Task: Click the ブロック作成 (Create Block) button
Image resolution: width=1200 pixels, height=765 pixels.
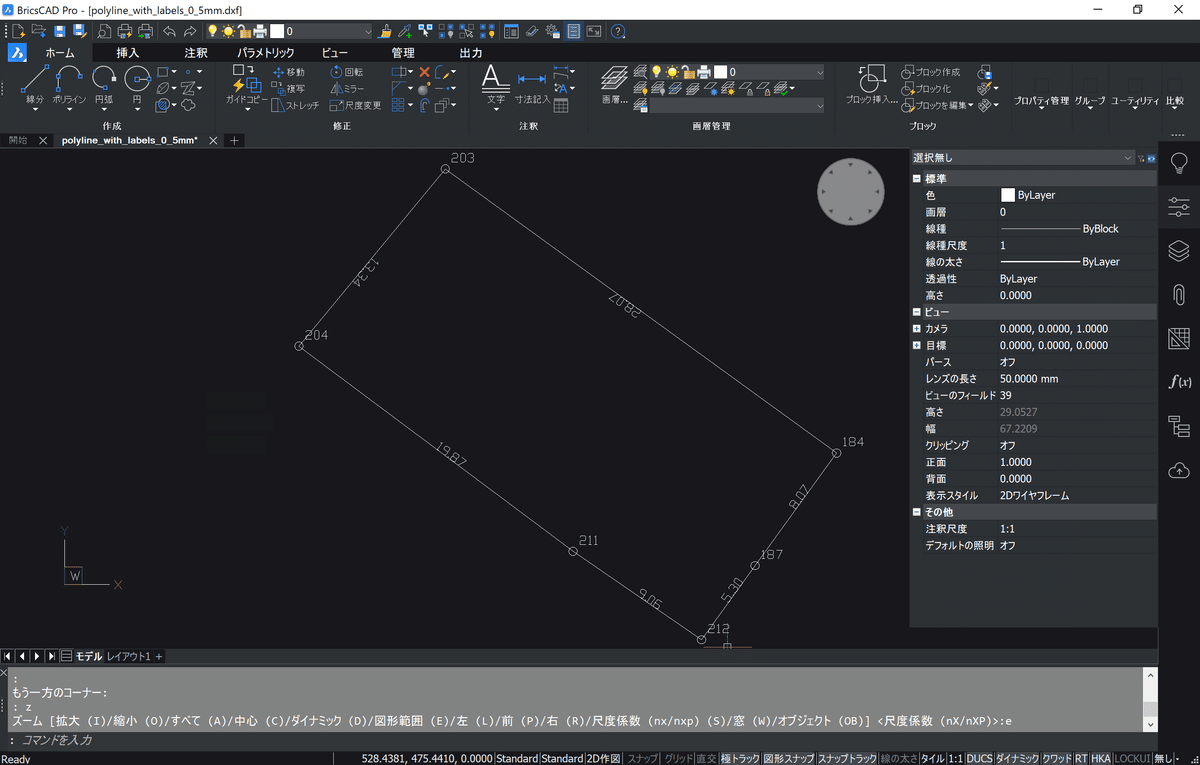Action: [931, 72]
